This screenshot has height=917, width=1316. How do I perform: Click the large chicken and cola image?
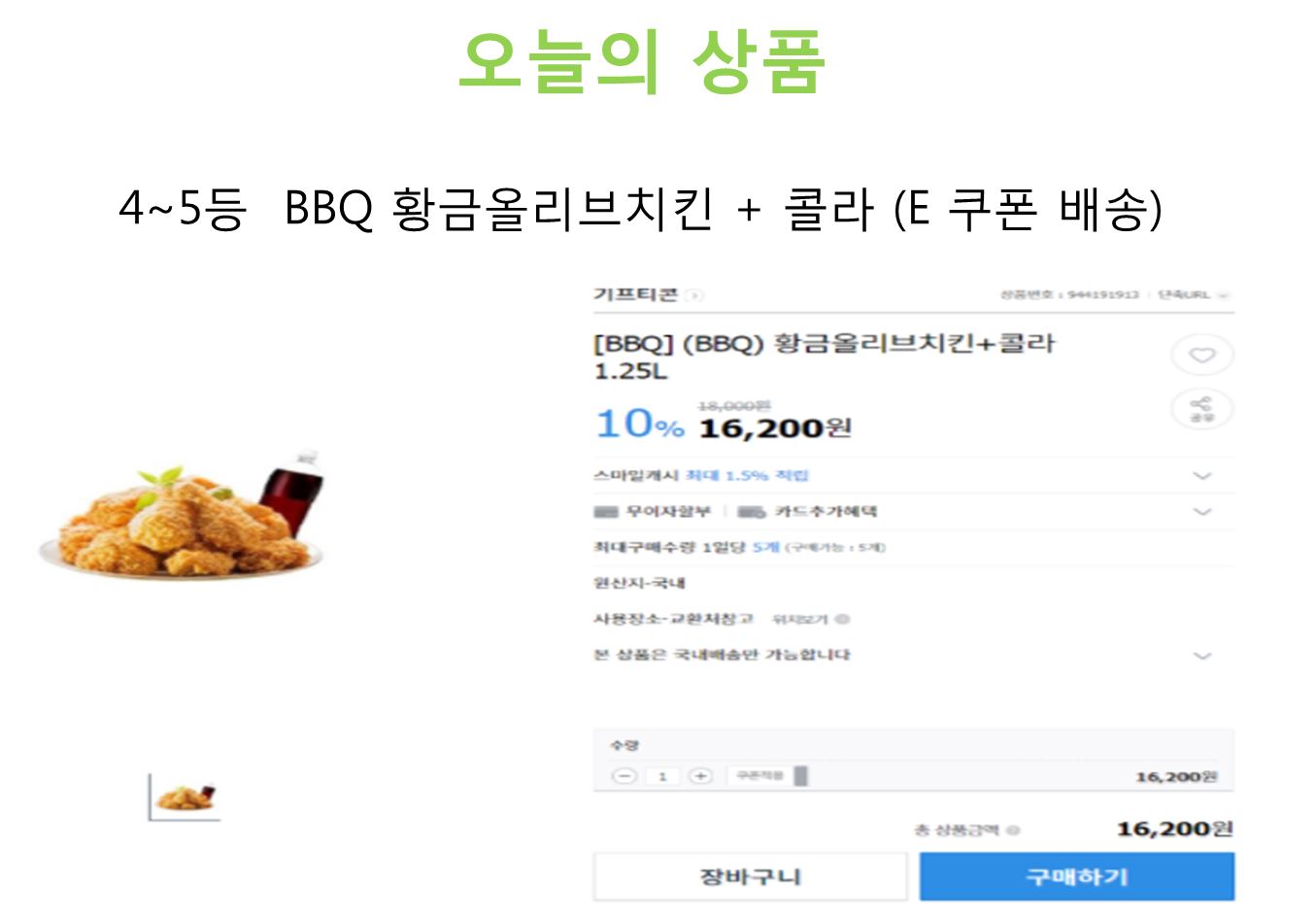[x=183, y=513]
